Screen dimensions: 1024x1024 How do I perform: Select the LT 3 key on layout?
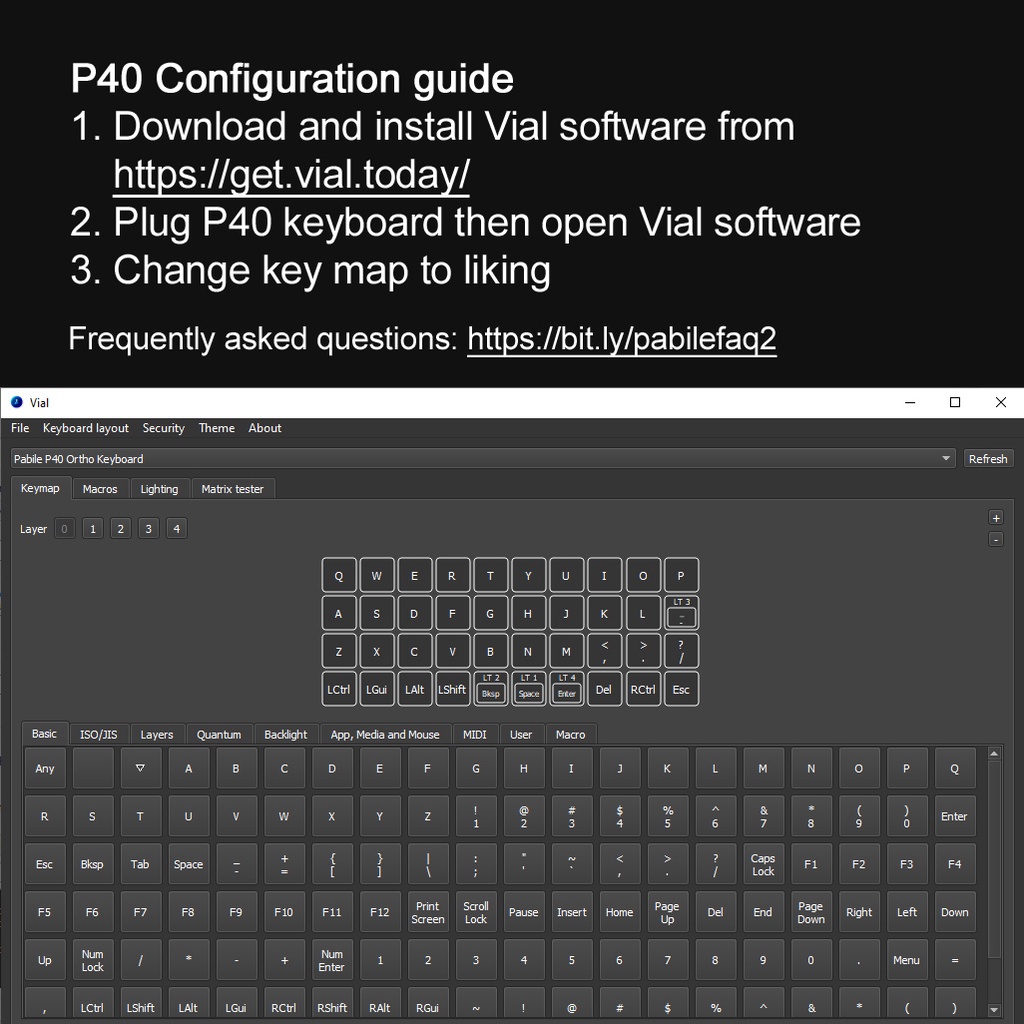tap(681, 613)
